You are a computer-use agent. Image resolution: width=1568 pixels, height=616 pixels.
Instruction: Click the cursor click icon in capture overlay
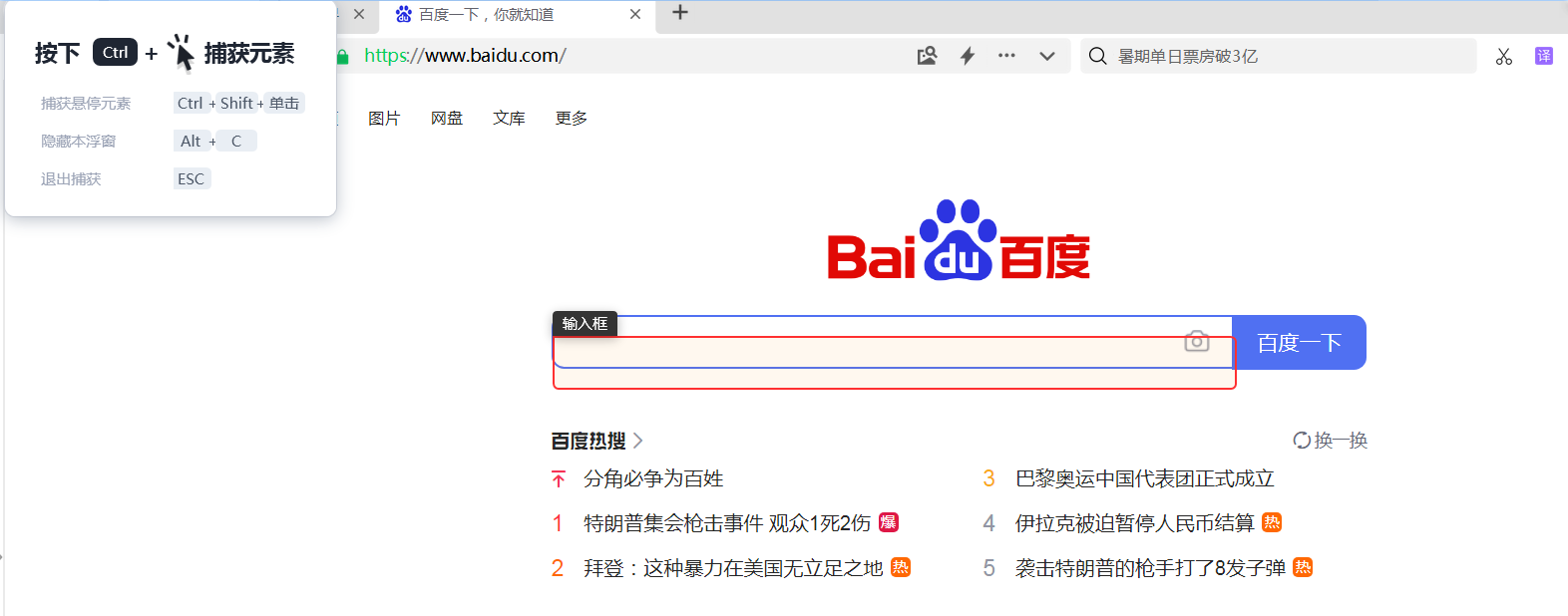182,53
